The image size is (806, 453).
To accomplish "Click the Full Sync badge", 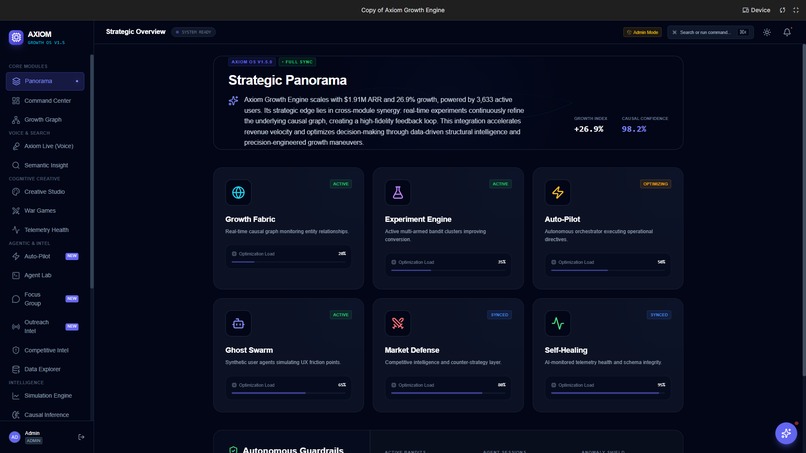I will click(297, 62).
